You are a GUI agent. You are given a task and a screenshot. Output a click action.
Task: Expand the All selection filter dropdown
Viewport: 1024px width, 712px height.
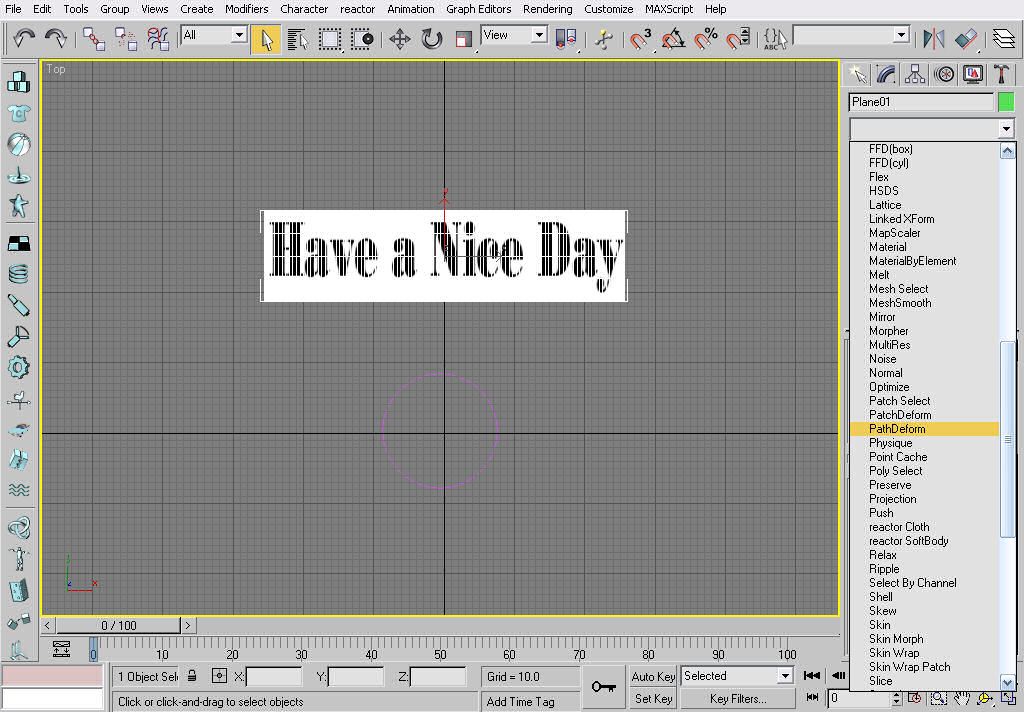(214, 35)
